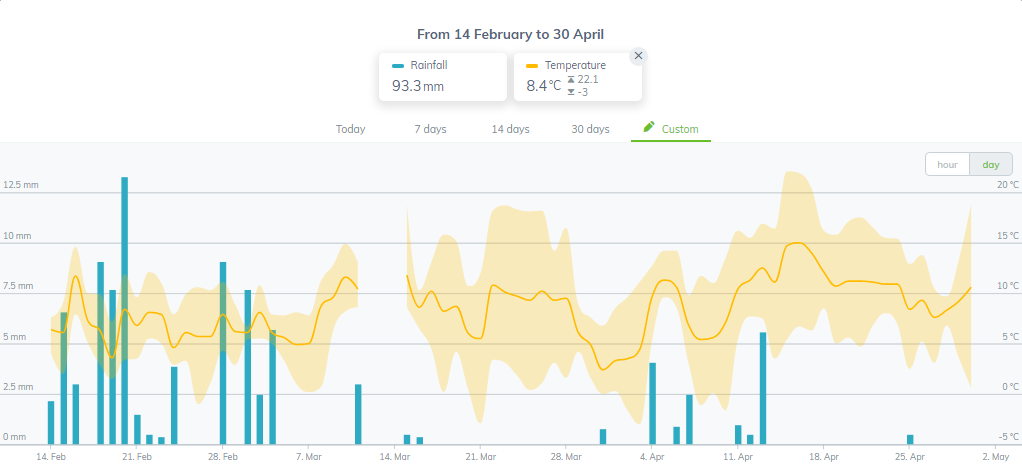
Task: Switch chart granularity to day
Action: pos(991,164)
